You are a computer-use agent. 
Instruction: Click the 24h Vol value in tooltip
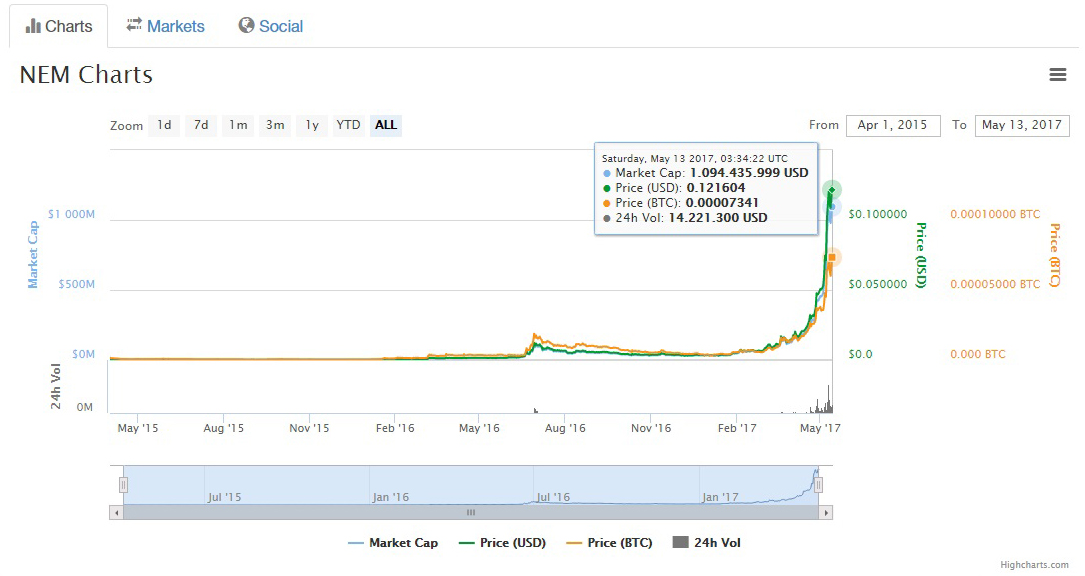tap(718, 218)
